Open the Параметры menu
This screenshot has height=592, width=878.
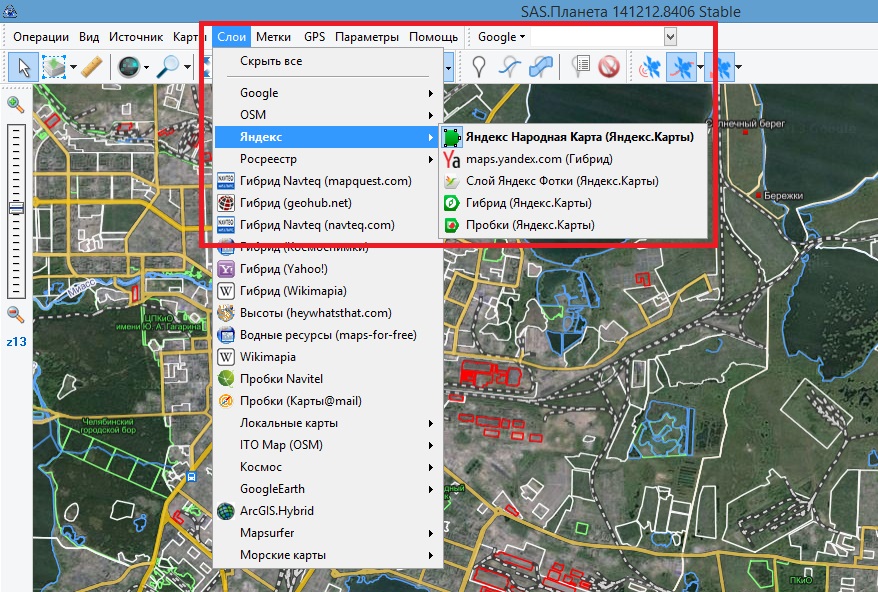point(367,37)
